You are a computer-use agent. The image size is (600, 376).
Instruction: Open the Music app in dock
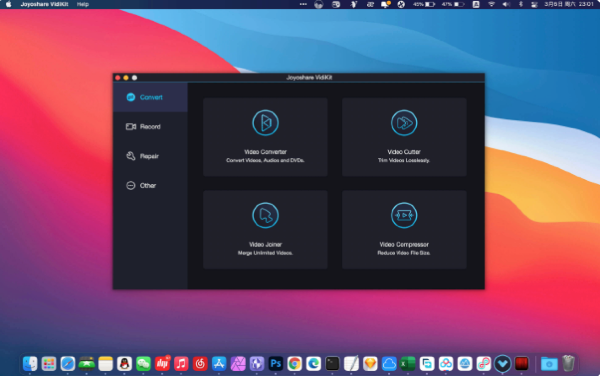181,363
